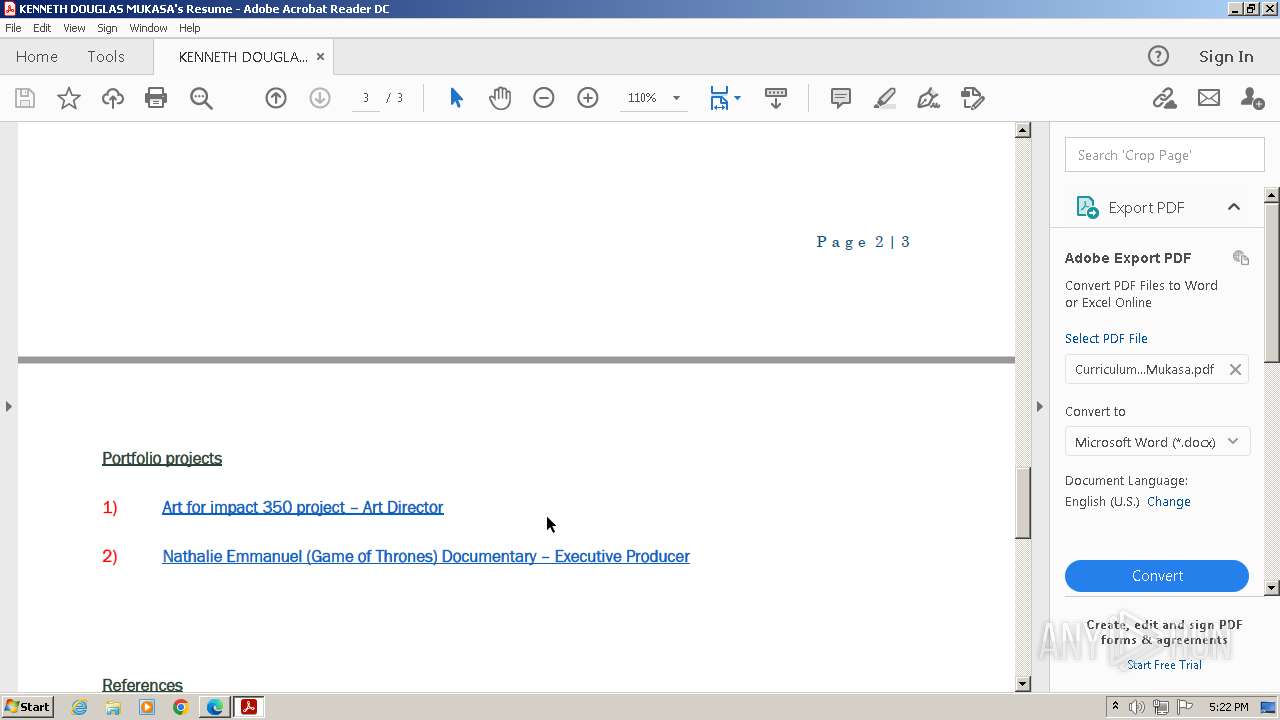Expand the fit page dropdown arrow

737,98
